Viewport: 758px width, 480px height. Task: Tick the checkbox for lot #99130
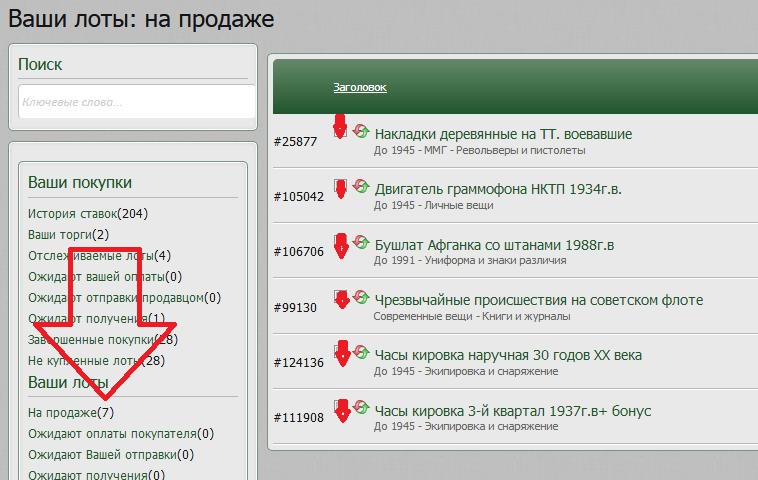point(340,297)
